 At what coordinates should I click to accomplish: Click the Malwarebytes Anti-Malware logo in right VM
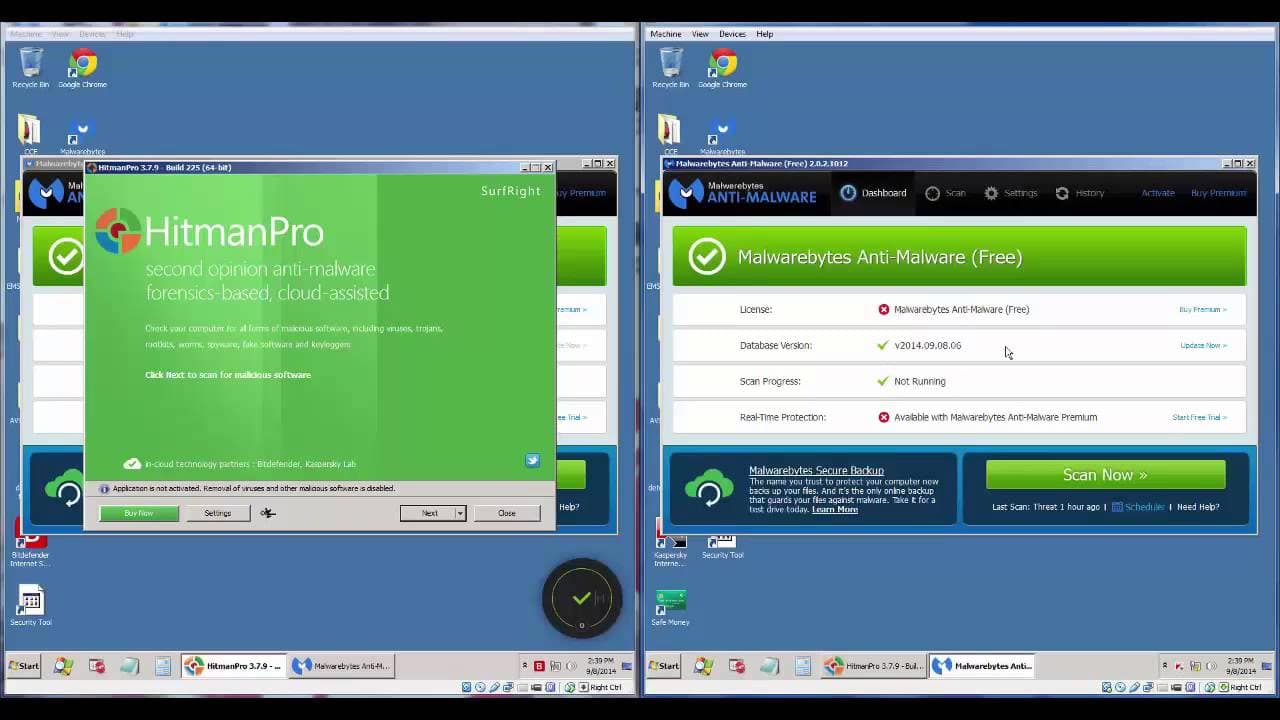coord(743,192)
